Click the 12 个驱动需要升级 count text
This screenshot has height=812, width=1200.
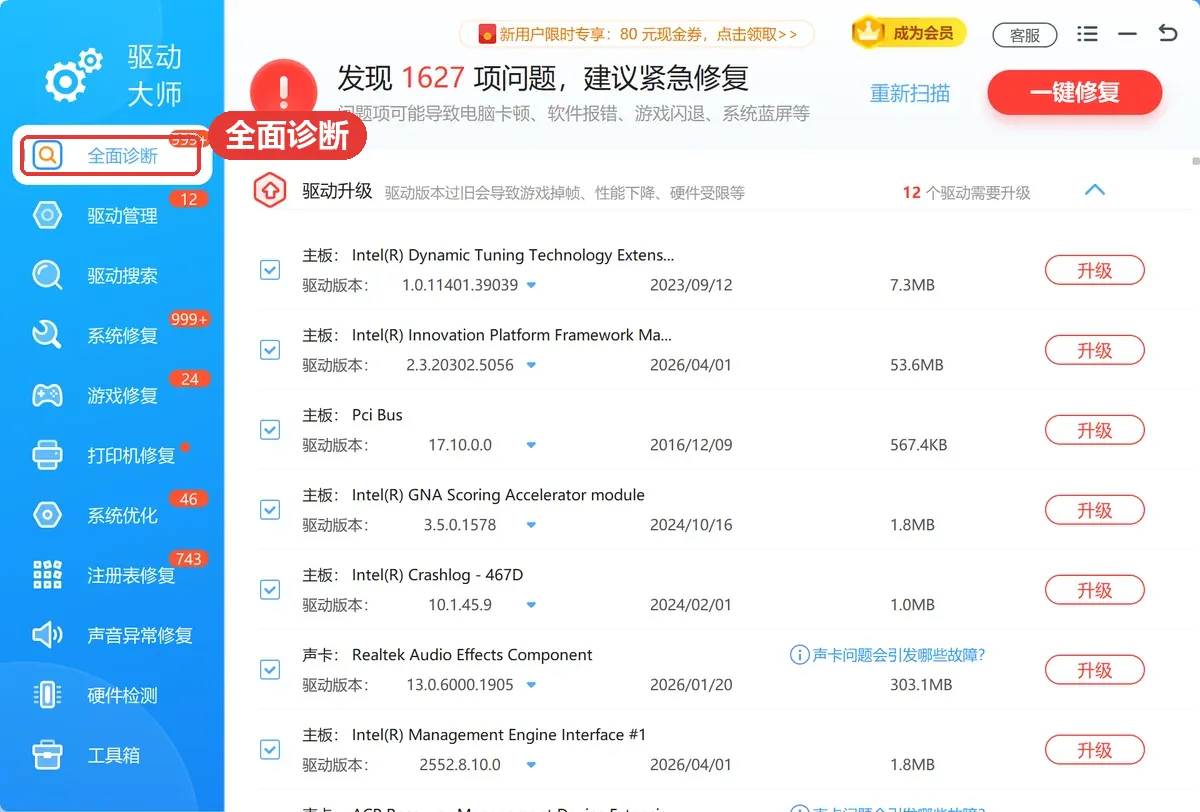(x=966, y=193)
